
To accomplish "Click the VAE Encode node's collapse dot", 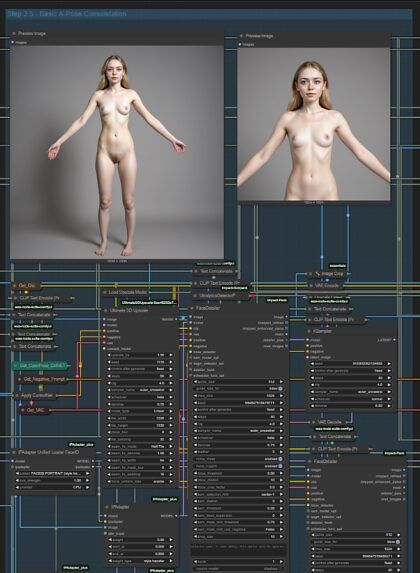I will pos(311,286).
